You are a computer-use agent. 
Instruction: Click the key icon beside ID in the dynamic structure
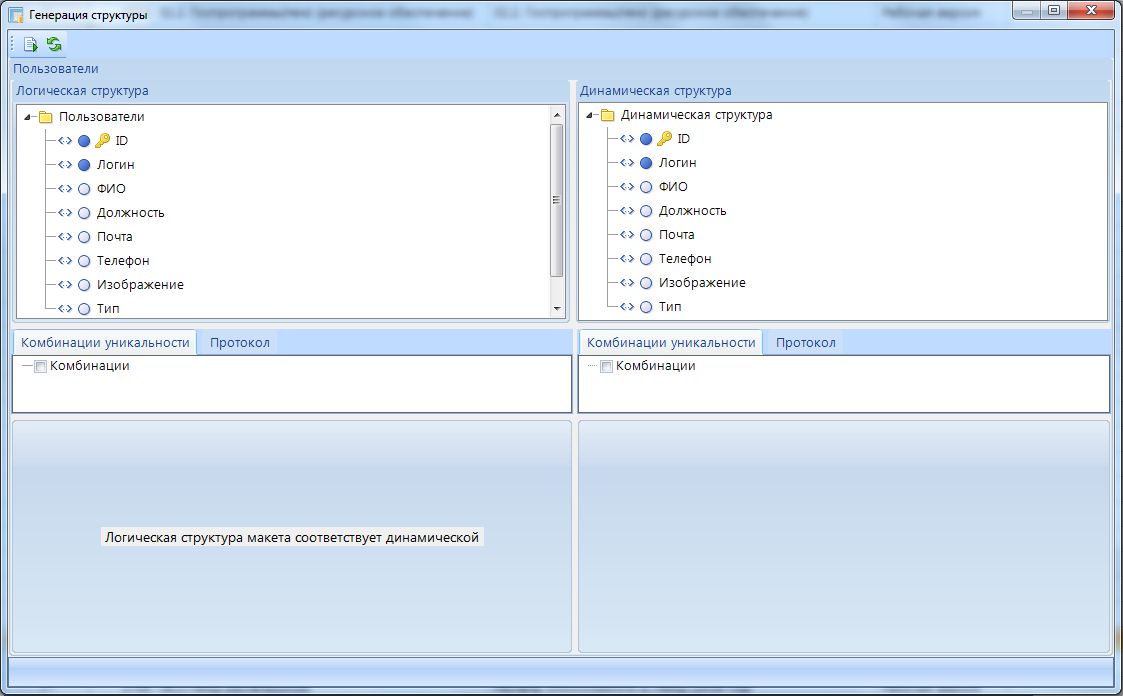tap(664, 139)
